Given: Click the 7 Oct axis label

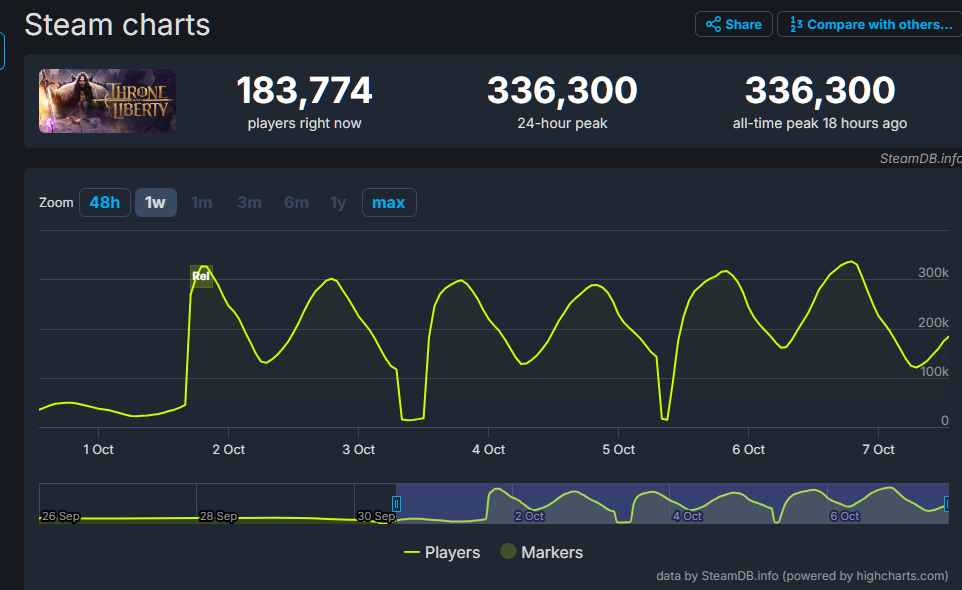Looking at the screenshot, I should pyautogui.click(x=878, y=450).
